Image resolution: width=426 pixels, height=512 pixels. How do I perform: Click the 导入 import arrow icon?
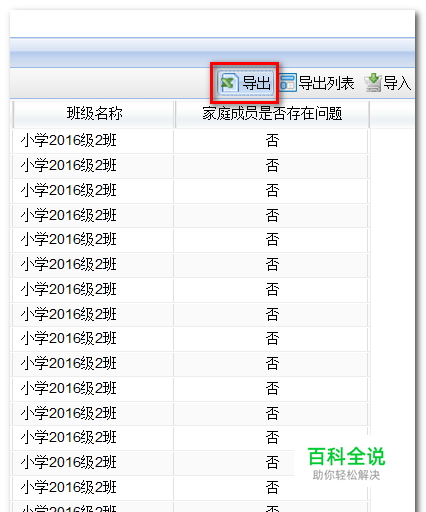tap(373, 83)
